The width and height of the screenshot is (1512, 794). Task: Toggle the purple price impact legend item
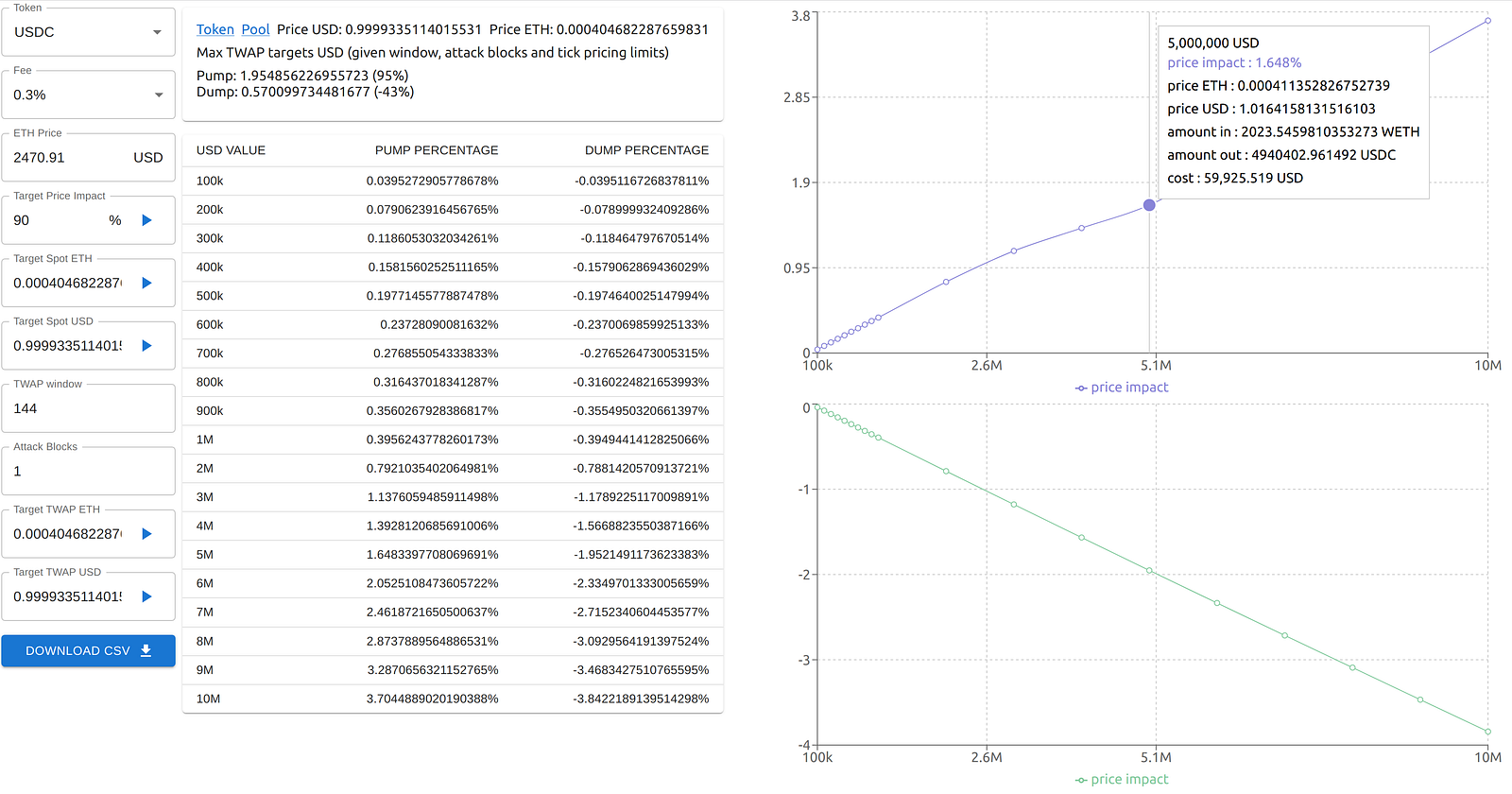pyautogui.click(x=1122, y=388)
